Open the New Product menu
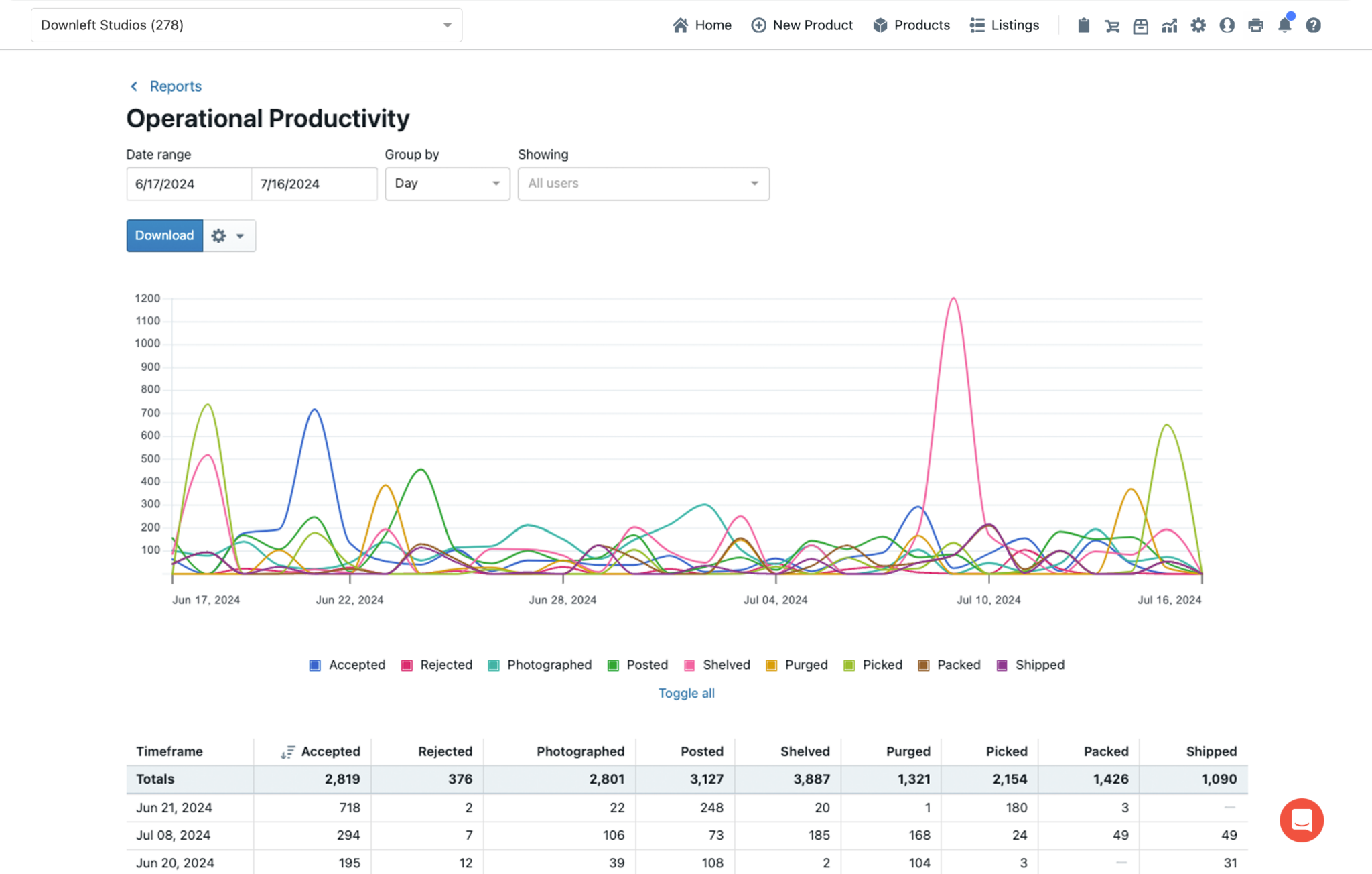Image resolution: width=1372 pixels, height=874 pixels. 802,25
